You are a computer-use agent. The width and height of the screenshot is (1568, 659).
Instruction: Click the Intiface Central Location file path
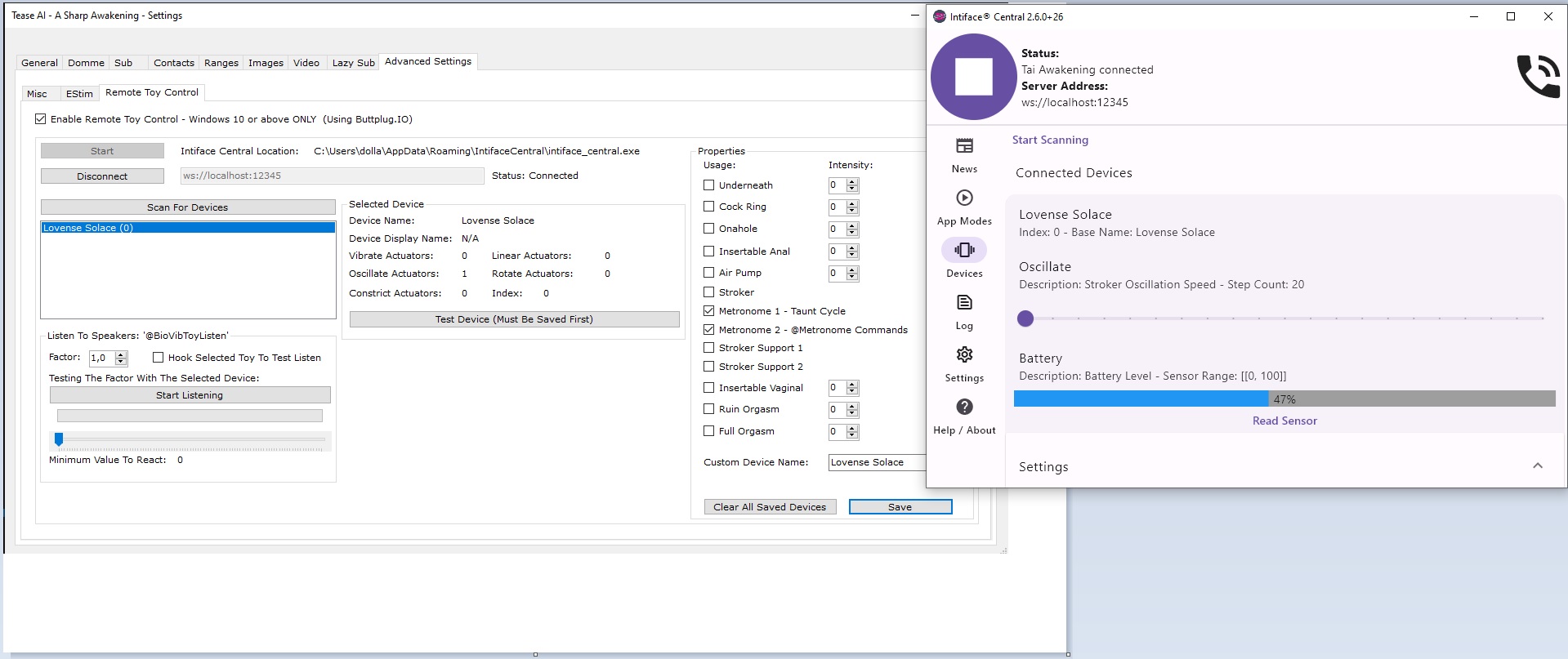(x=476, y=151)
